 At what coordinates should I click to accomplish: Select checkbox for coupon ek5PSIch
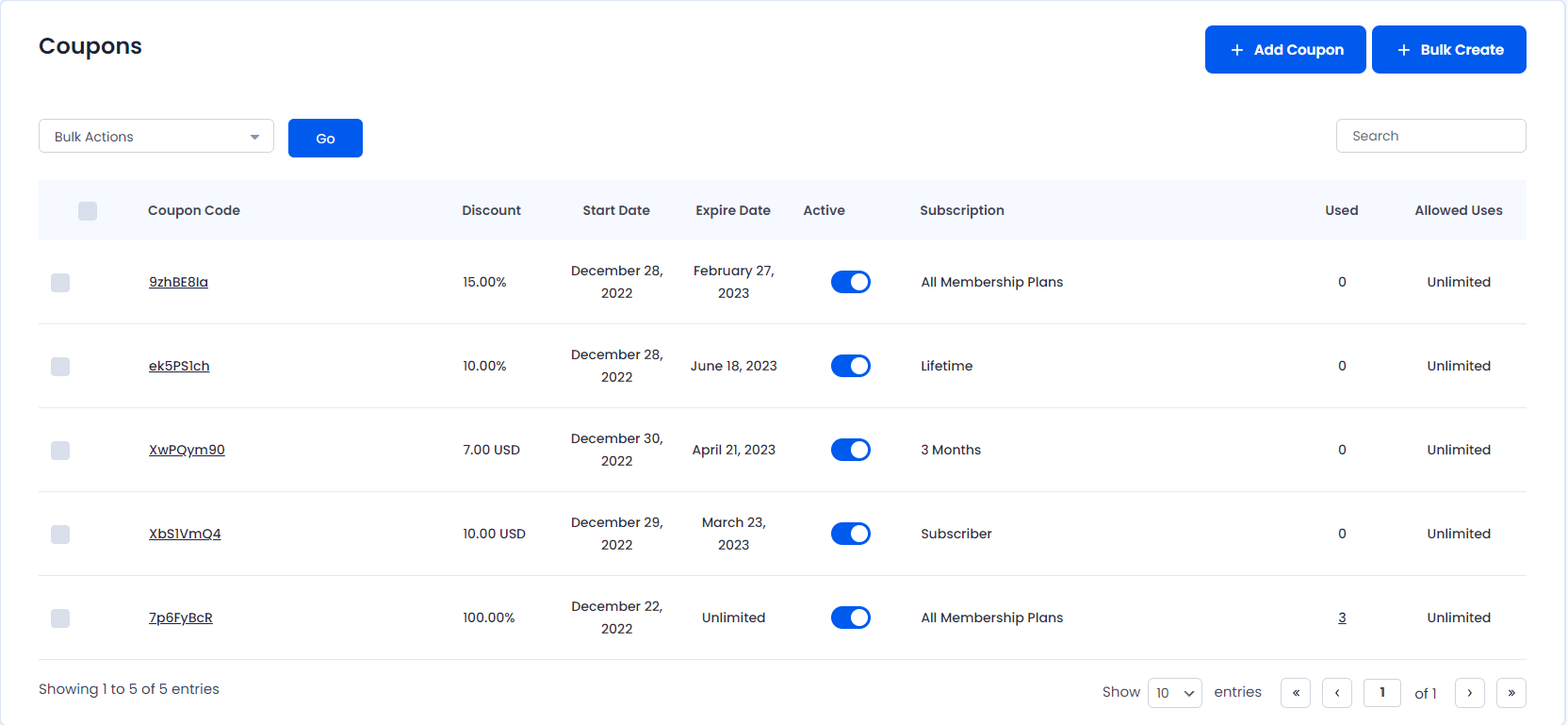tap(60, 367)
